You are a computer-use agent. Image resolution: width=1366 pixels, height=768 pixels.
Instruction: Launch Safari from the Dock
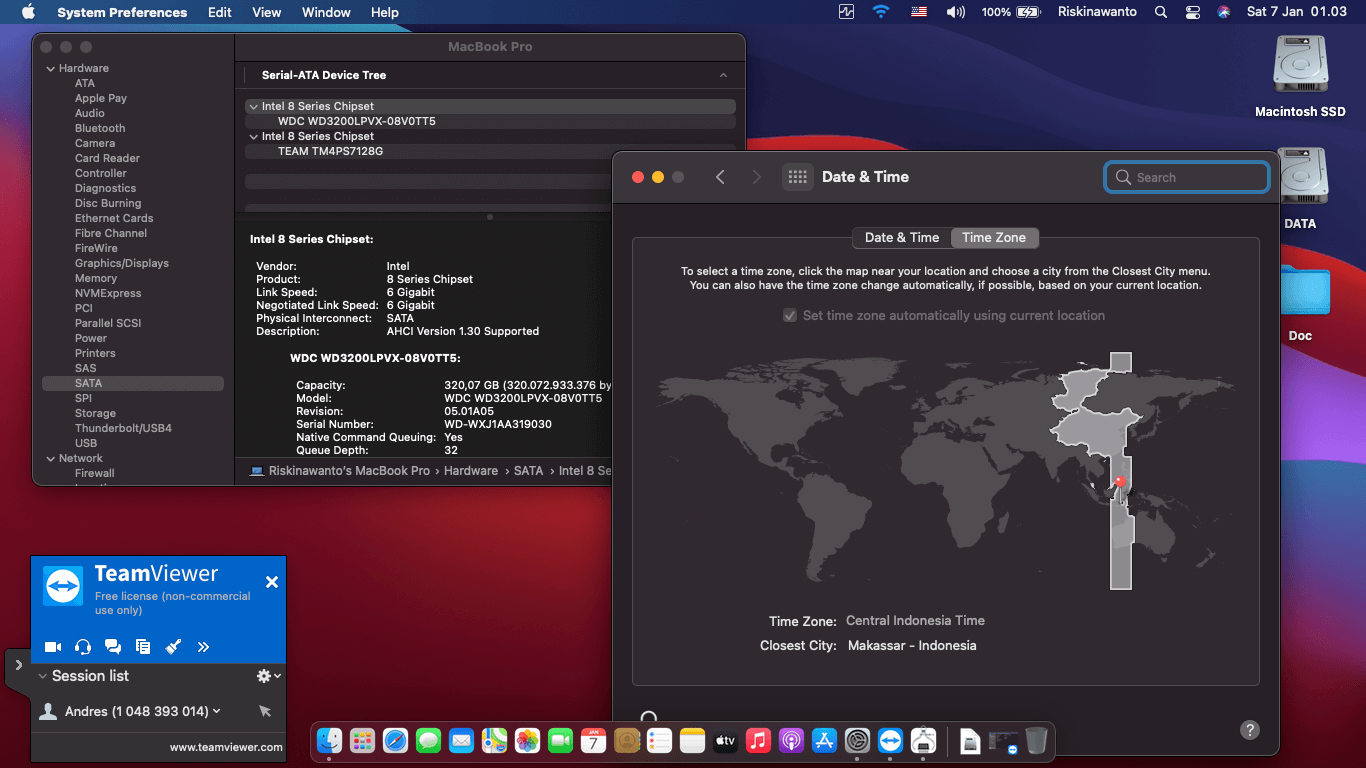coord(395,740)
